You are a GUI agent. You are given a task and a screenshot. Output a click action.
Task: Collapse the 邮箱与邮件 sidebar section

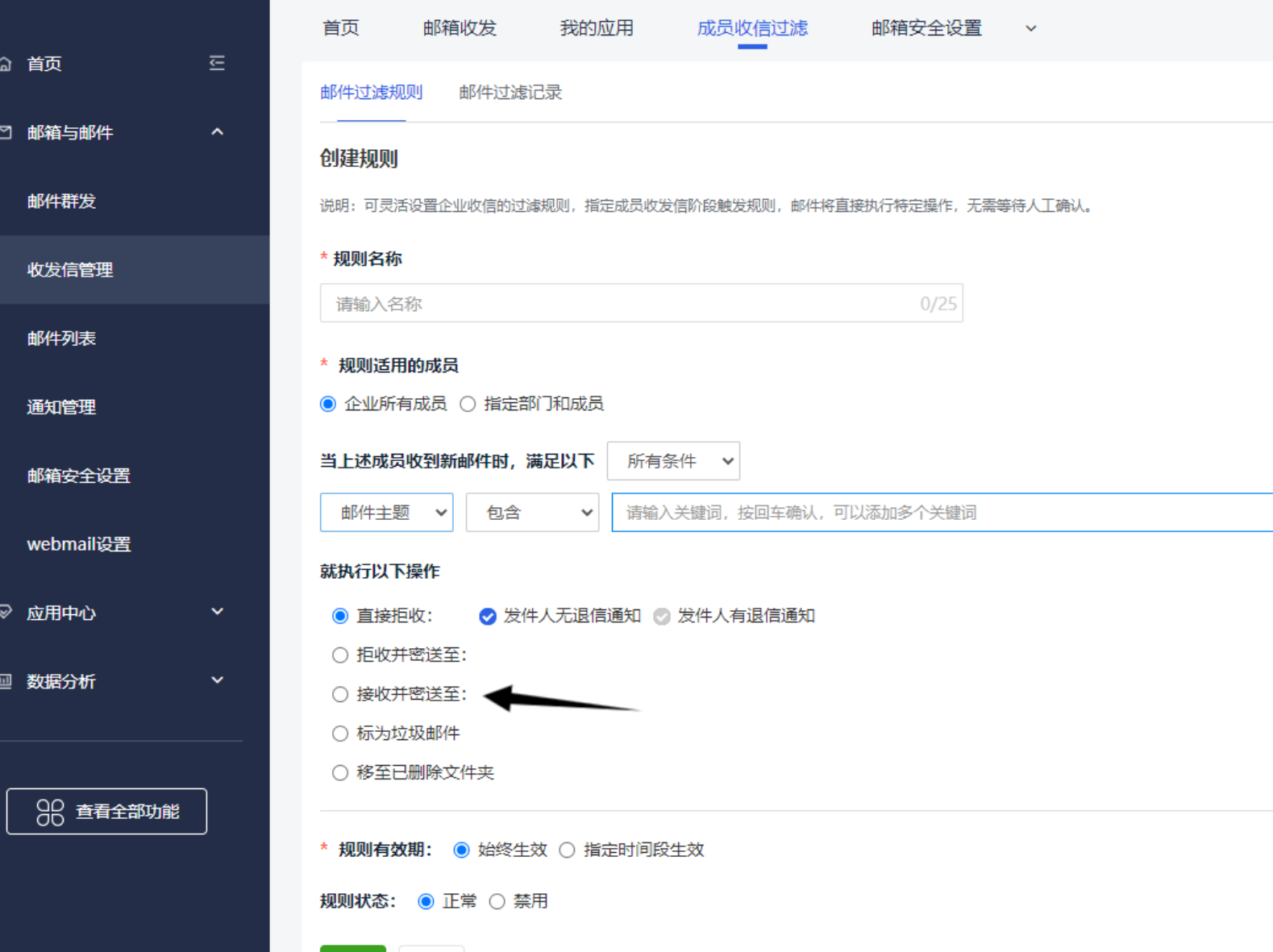[217, 131]
